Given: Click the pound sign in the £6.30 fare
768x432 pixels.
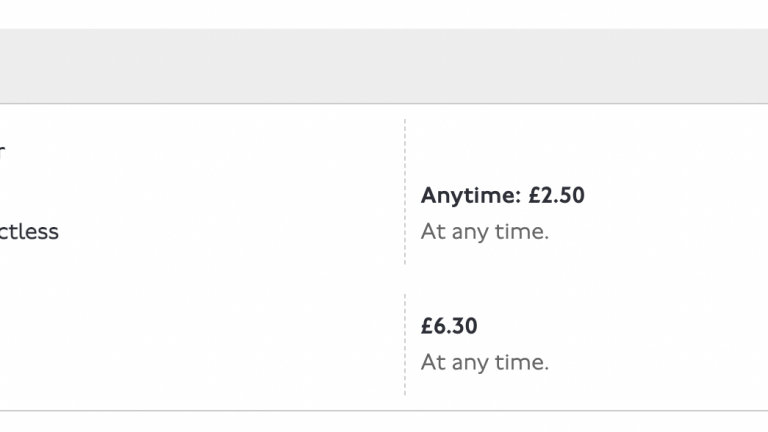Looking at the screenshot, I should [427, 326].
